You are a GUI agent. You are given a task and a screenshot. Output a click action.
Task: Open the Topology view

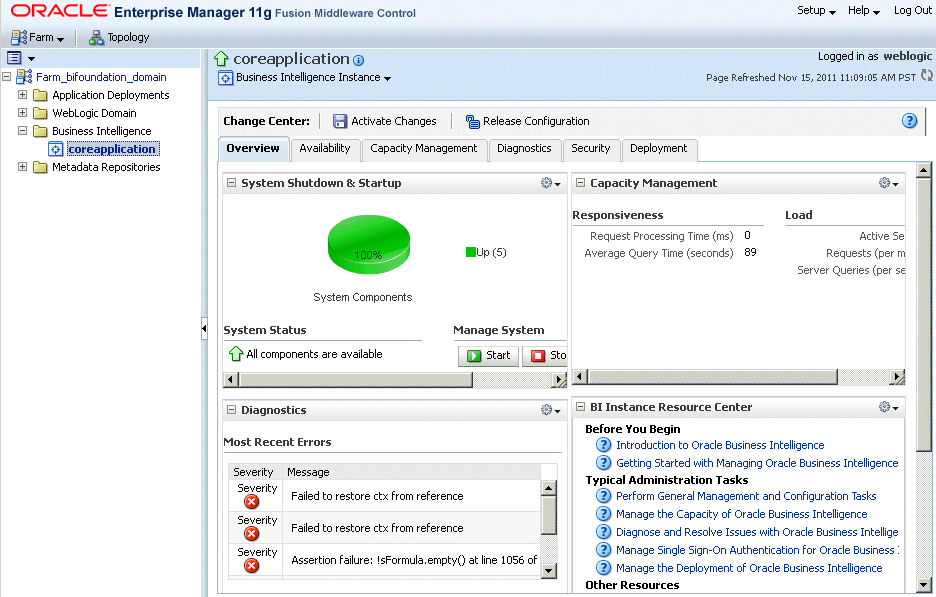pyautogui.click(x=119, y=38)
